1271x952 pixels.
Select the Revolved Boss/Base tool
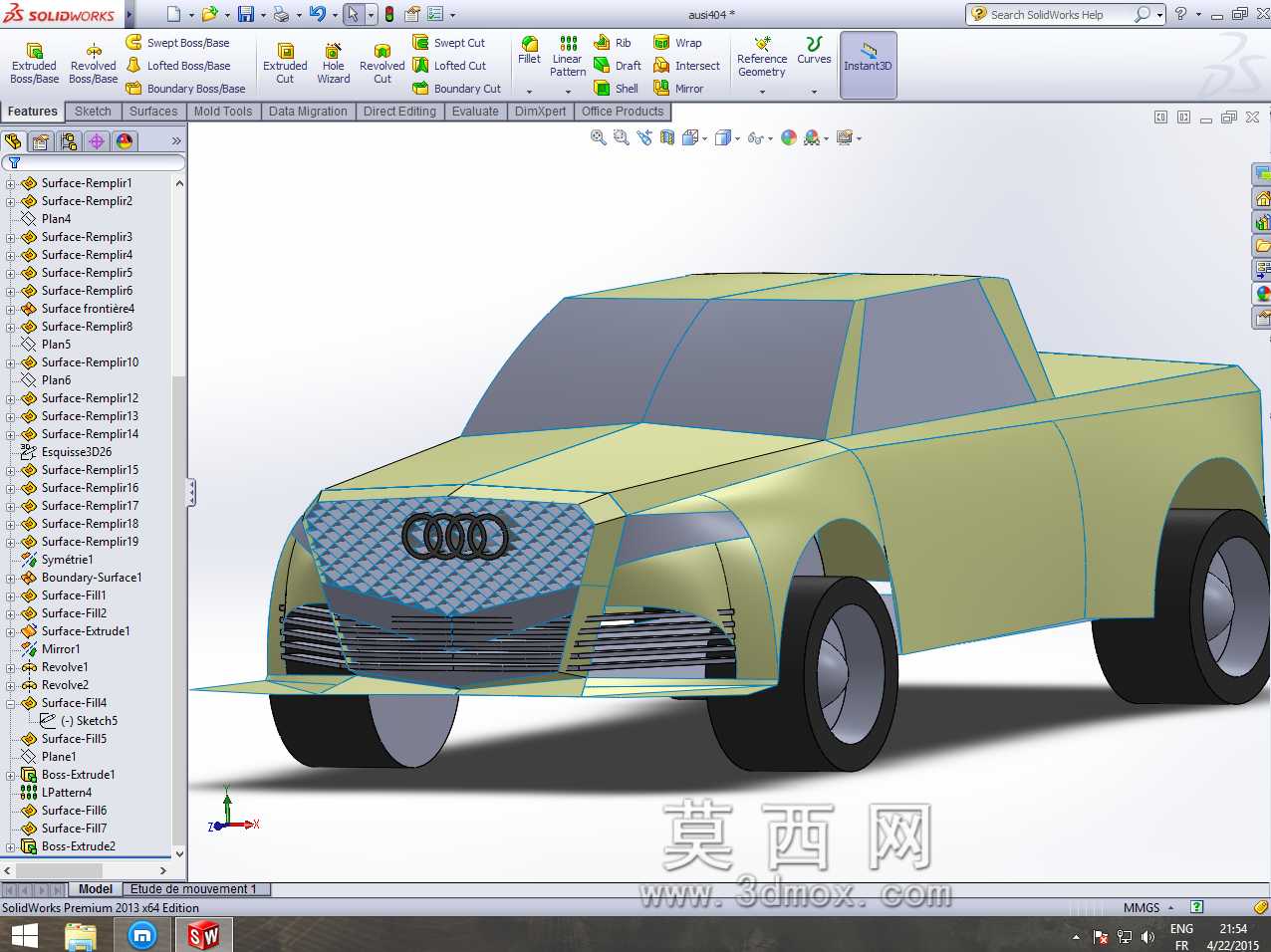94,63
